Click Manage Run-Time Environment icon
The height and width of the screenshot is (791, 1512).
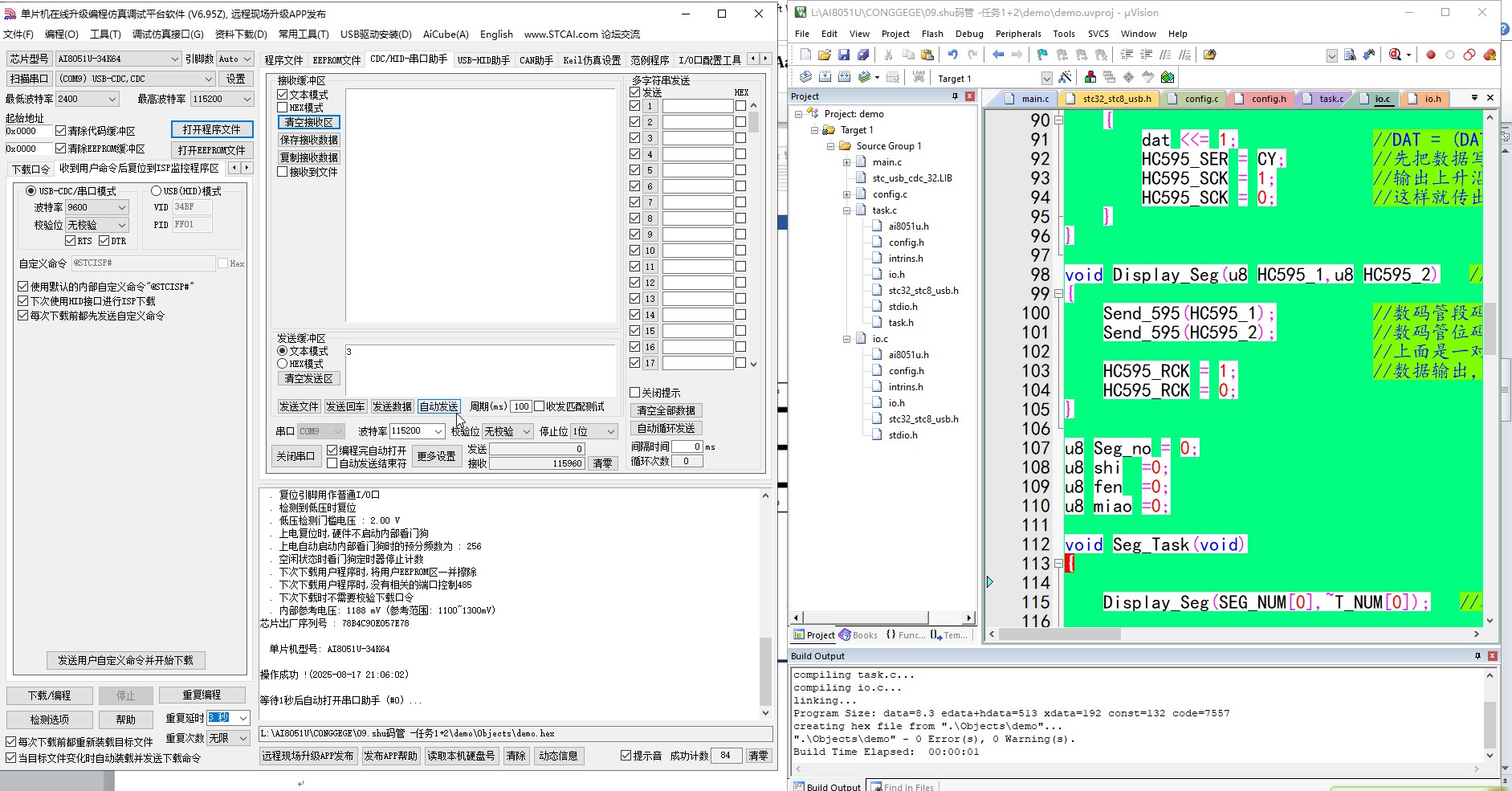(x=1129, y=77)
